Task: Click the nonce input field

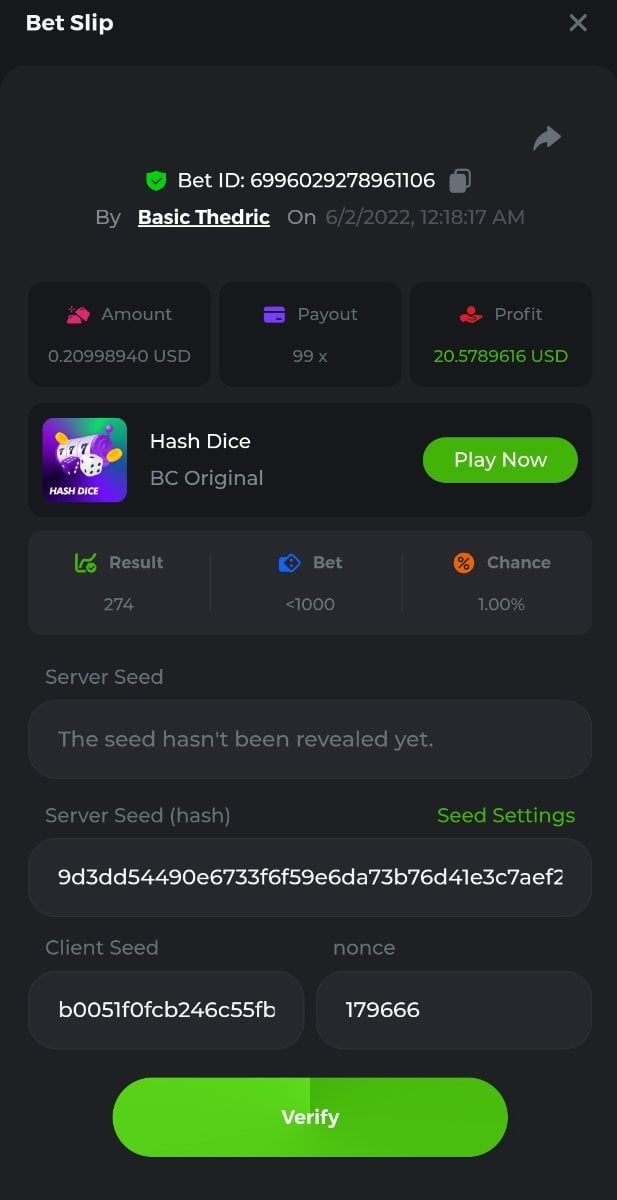Action: (x=453, y=1010)
